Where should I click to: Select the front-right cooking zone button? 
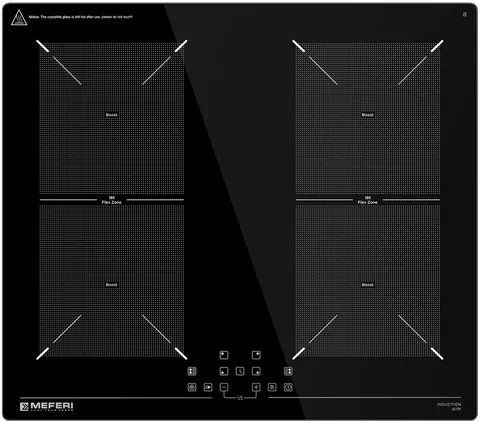pyautogui.click(x=256, y=371)
